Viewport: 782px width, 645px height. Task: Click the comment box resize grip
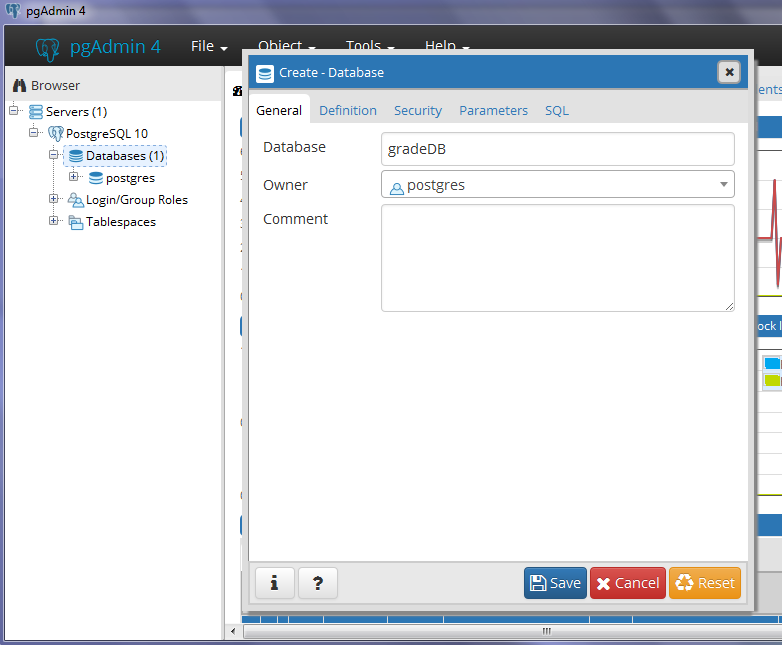coord(729,306)
